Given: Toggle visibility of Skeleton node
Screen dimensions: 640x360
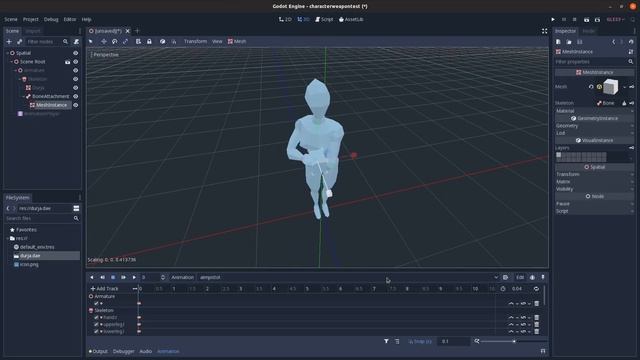Looking at the screenshot, I should (x=76, y=79).
